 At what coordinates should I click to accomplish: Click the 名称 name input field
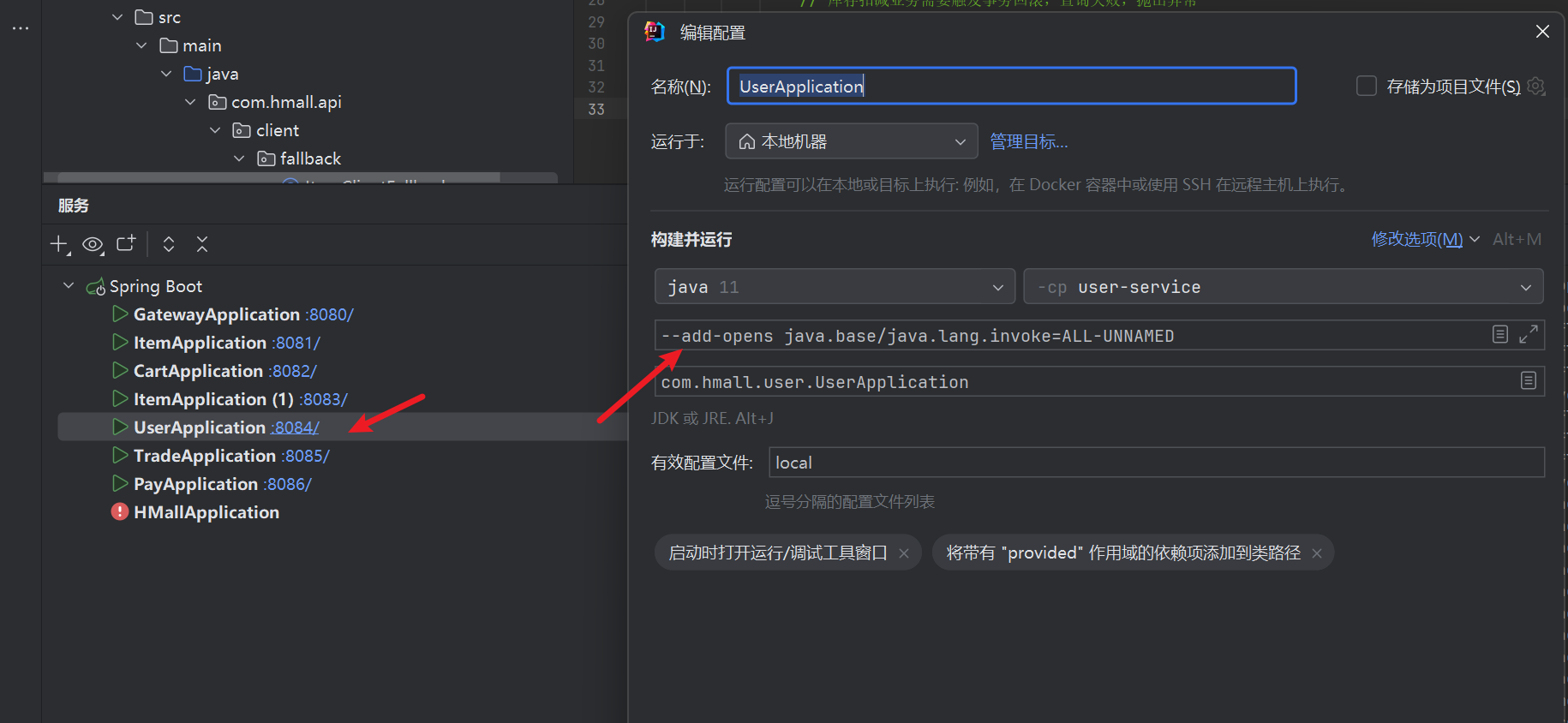[1011, 86]
